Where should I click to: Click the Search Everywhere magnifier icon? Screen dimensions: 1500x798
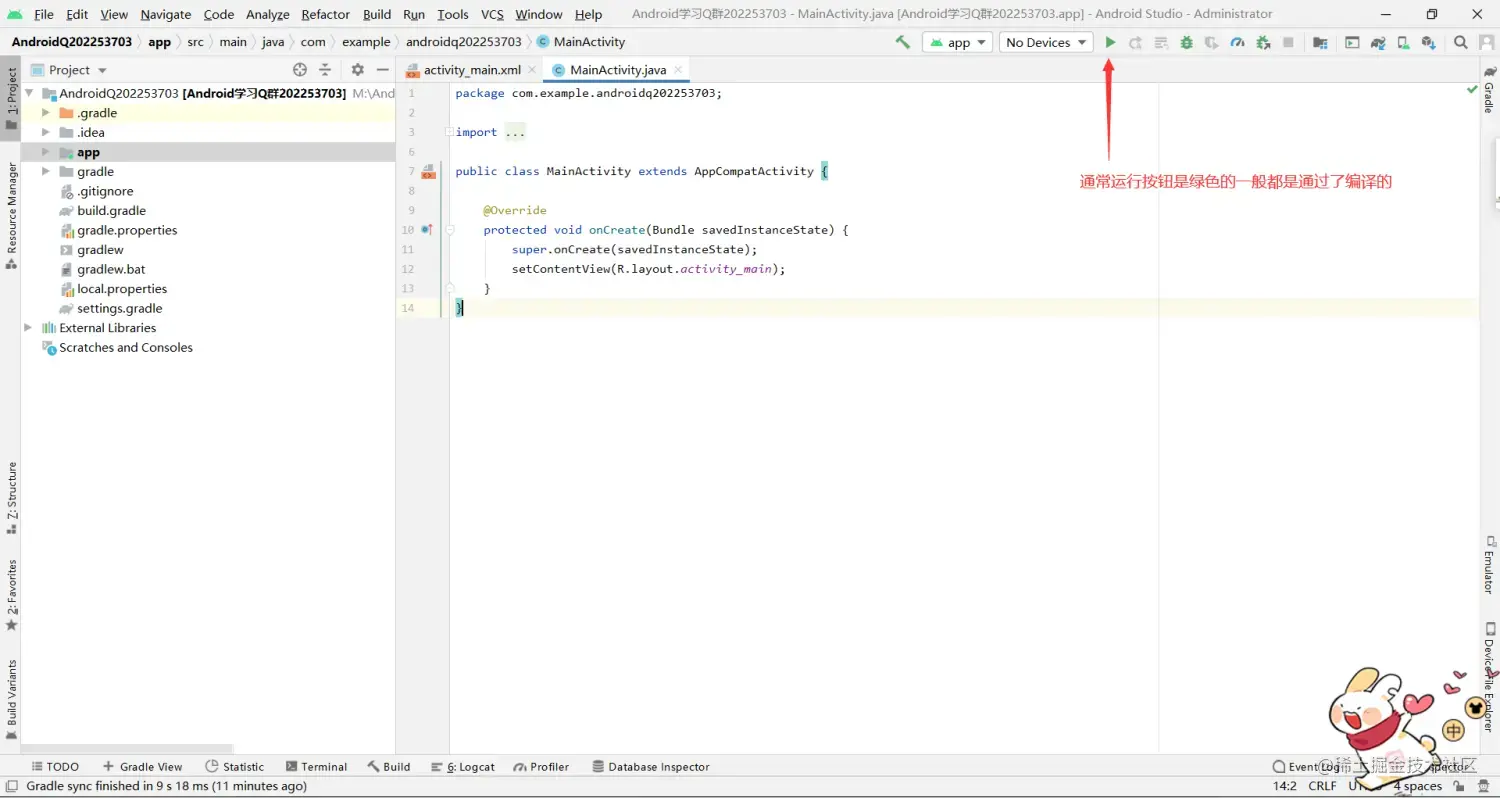click(1461, 42)
